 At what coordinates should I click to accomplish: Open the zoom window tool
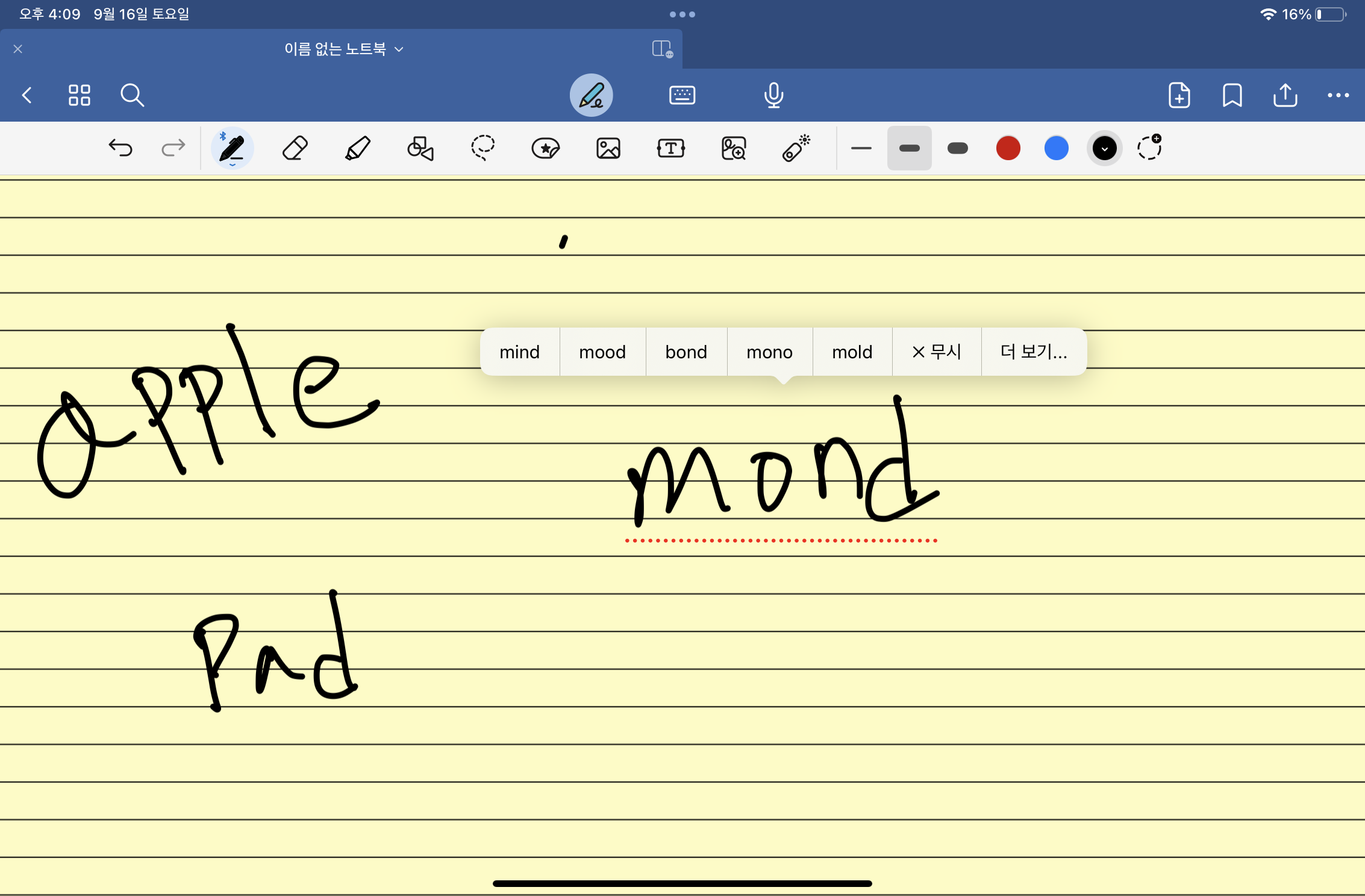733,148
